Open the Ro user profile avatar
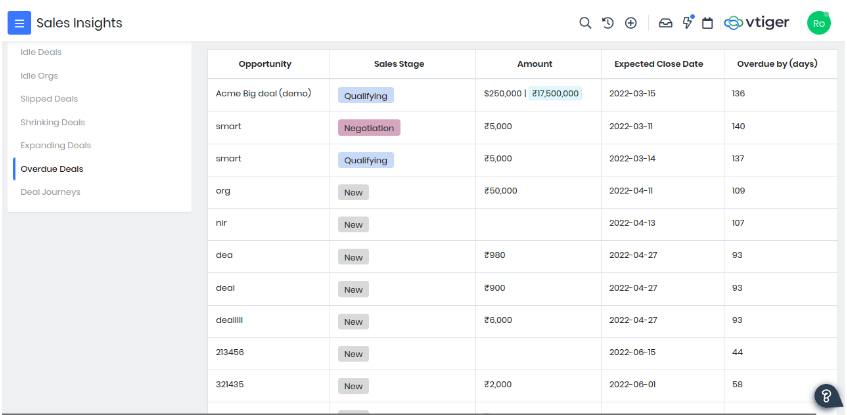The height and width of the screenshot is (415, 847). click(x=819, y=23)
